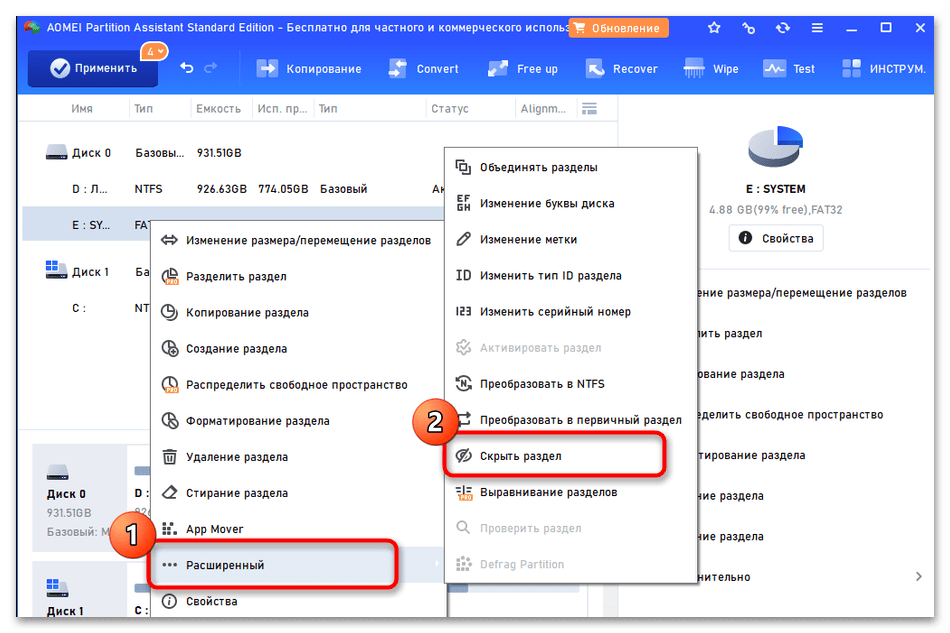Screen dimensions: 950x633
Task: Choose Распределить свободное пространство menu entry
Action: tap(298, 385)
